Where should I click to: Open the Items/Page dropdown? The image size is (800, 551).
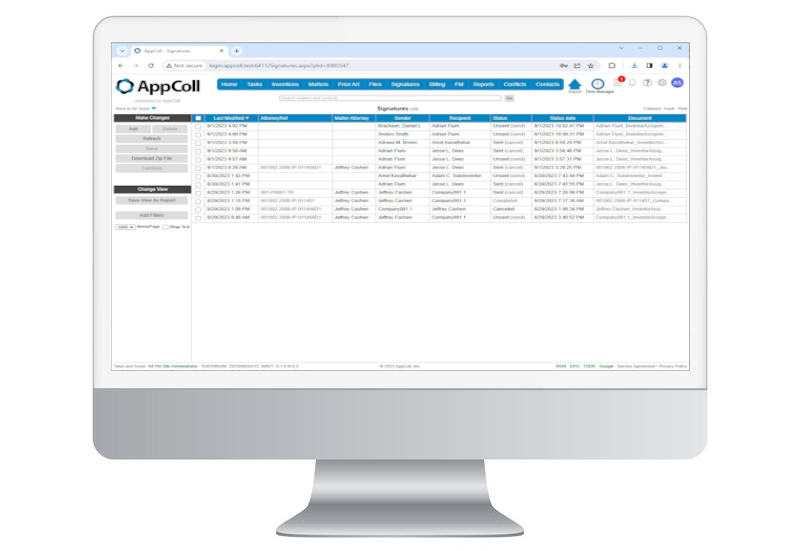[125, 227]
